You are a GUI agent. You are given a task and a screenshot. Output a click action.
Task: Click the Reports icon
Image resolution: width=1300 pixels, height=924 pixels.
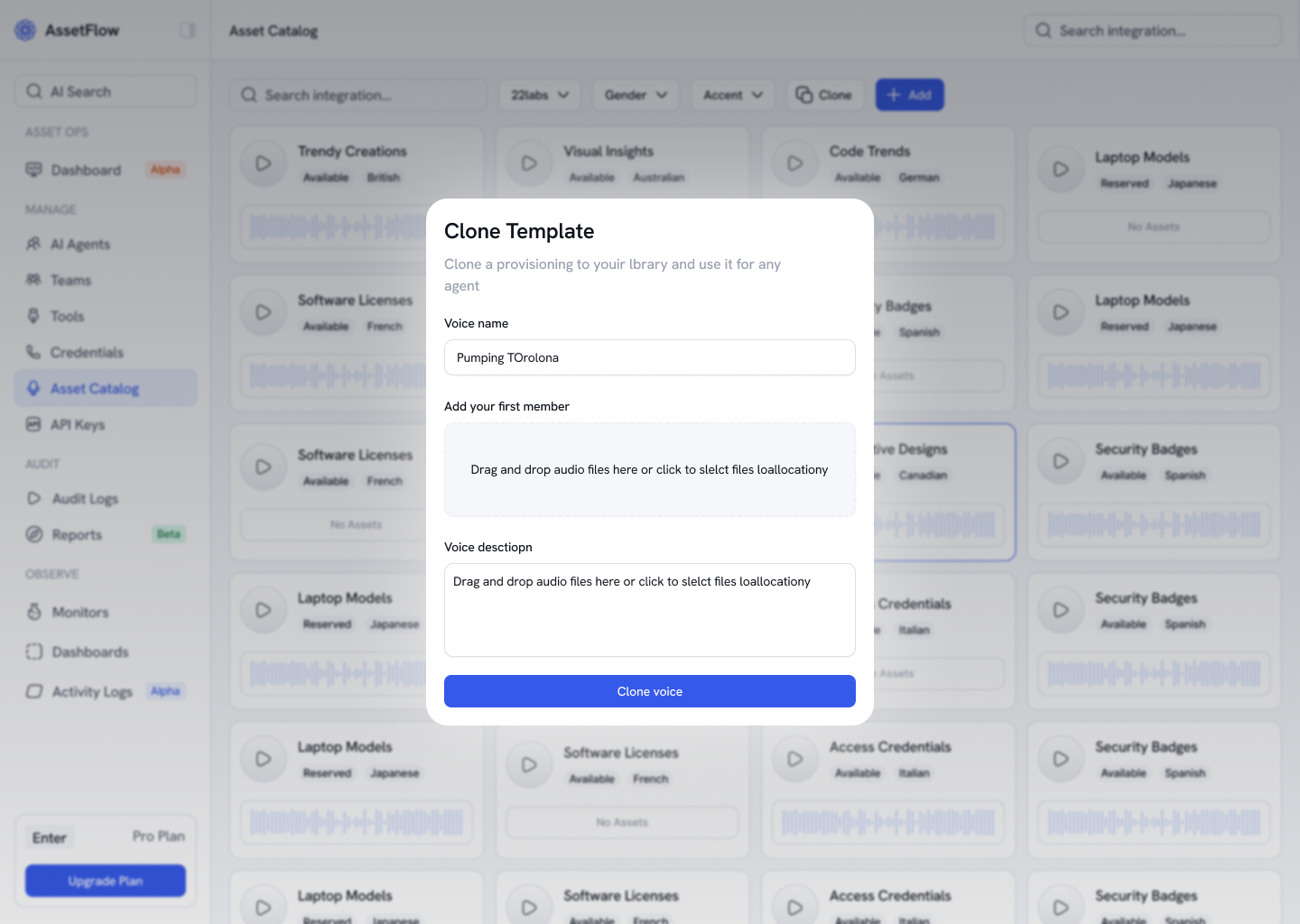[34, 534]
